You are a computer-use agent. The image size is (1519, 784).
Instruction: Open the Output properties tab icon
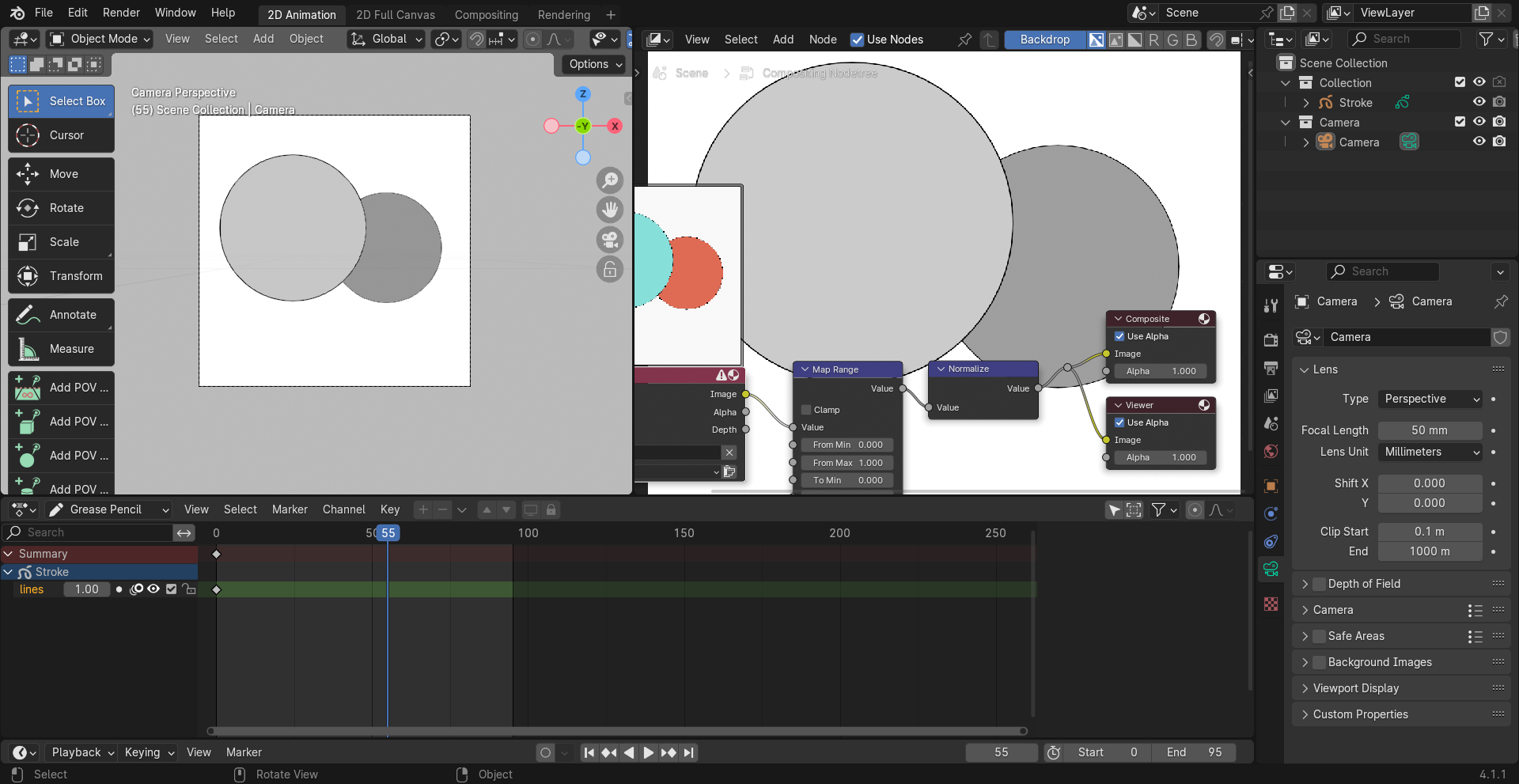coord(1271,368)
